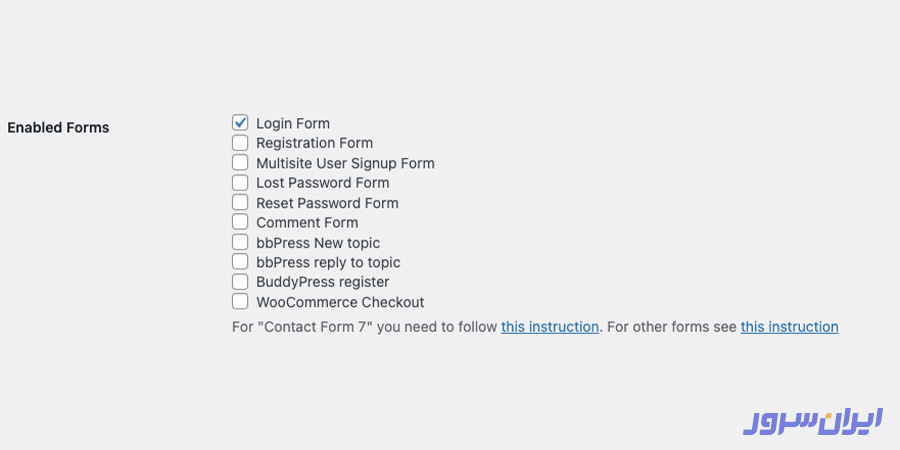
Task: Select the bbPress New topic checkbox
Action: pos(240,242)
